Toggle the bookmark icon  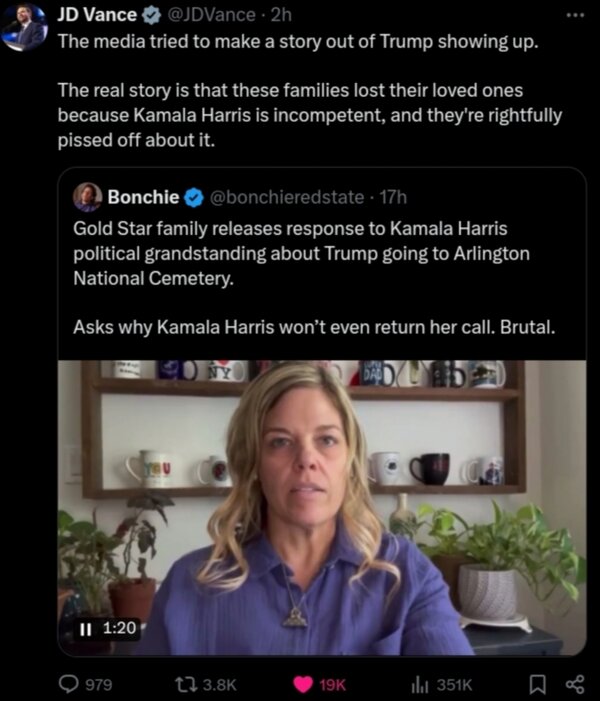(x=539, y=684)
